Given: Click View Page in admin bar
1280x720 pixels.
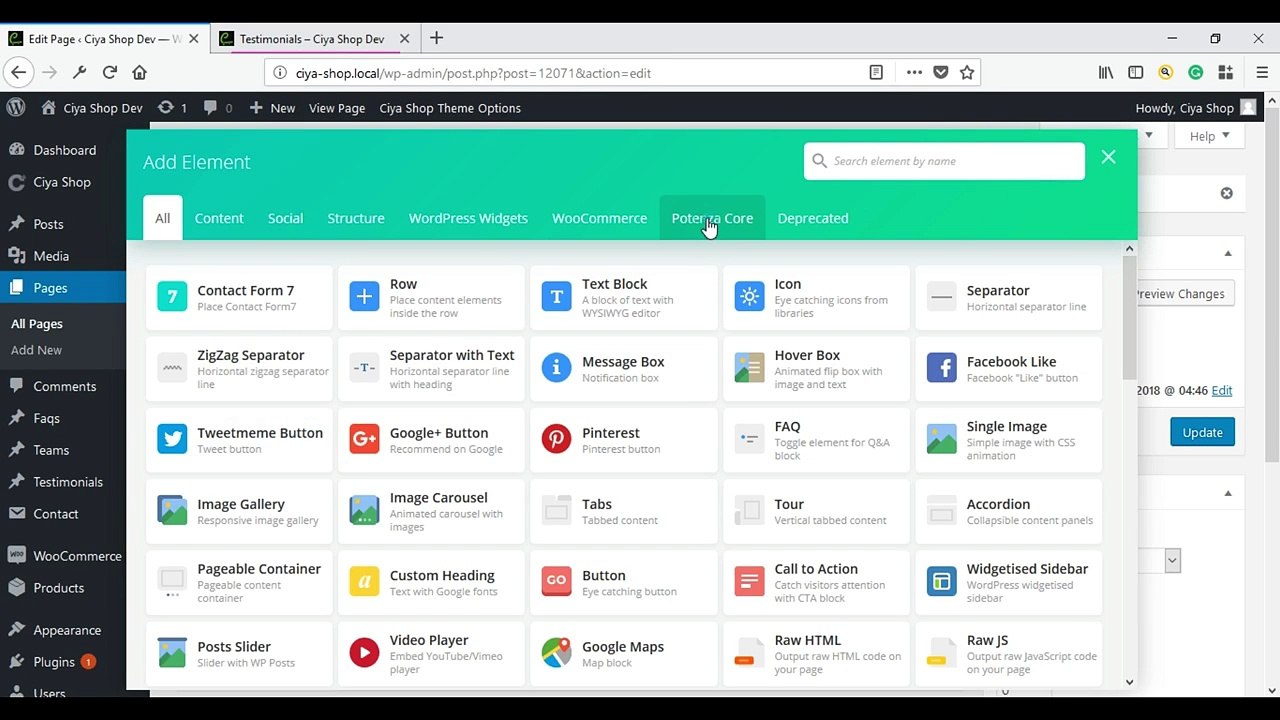Looking at the screenshot, I should [x=337, y=108].
